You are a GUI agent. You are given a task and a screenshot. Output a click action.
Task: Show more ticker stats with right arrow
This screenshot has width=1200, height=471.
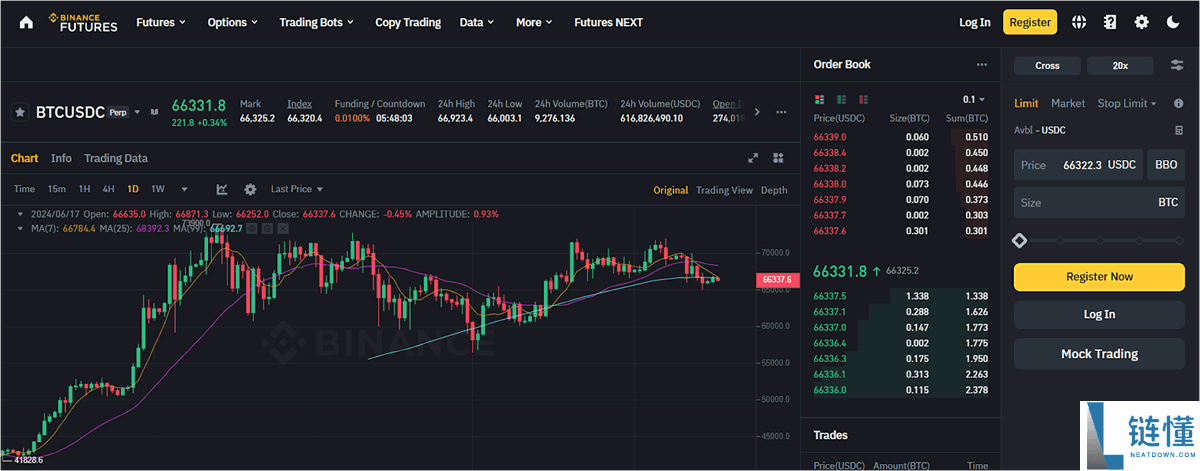[757, 112]
